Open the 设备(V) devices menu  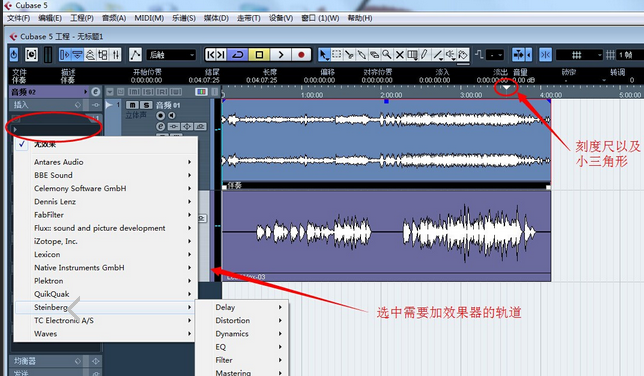(x=281, y=18)
